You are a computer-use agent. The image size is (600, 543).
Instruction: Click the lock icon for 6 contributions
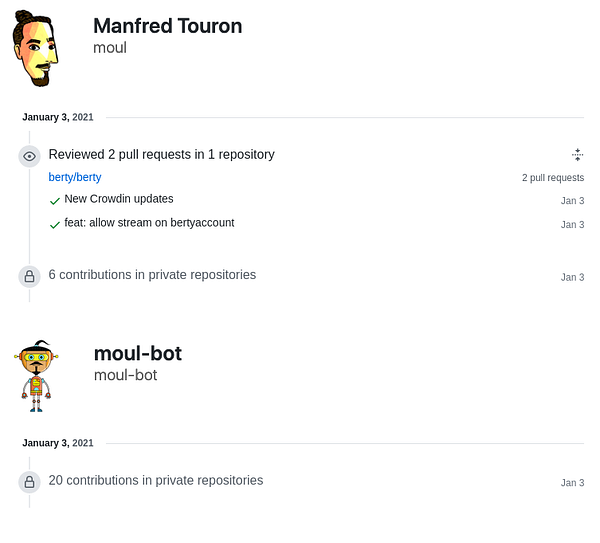[x=29, y=276]
